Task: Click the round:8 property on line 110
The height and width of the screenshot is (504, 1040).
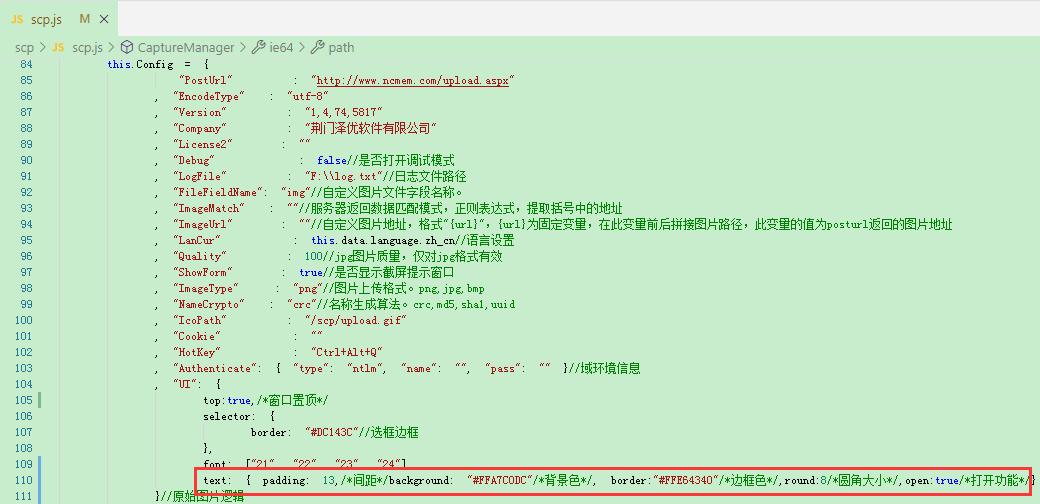Action: 807,479
